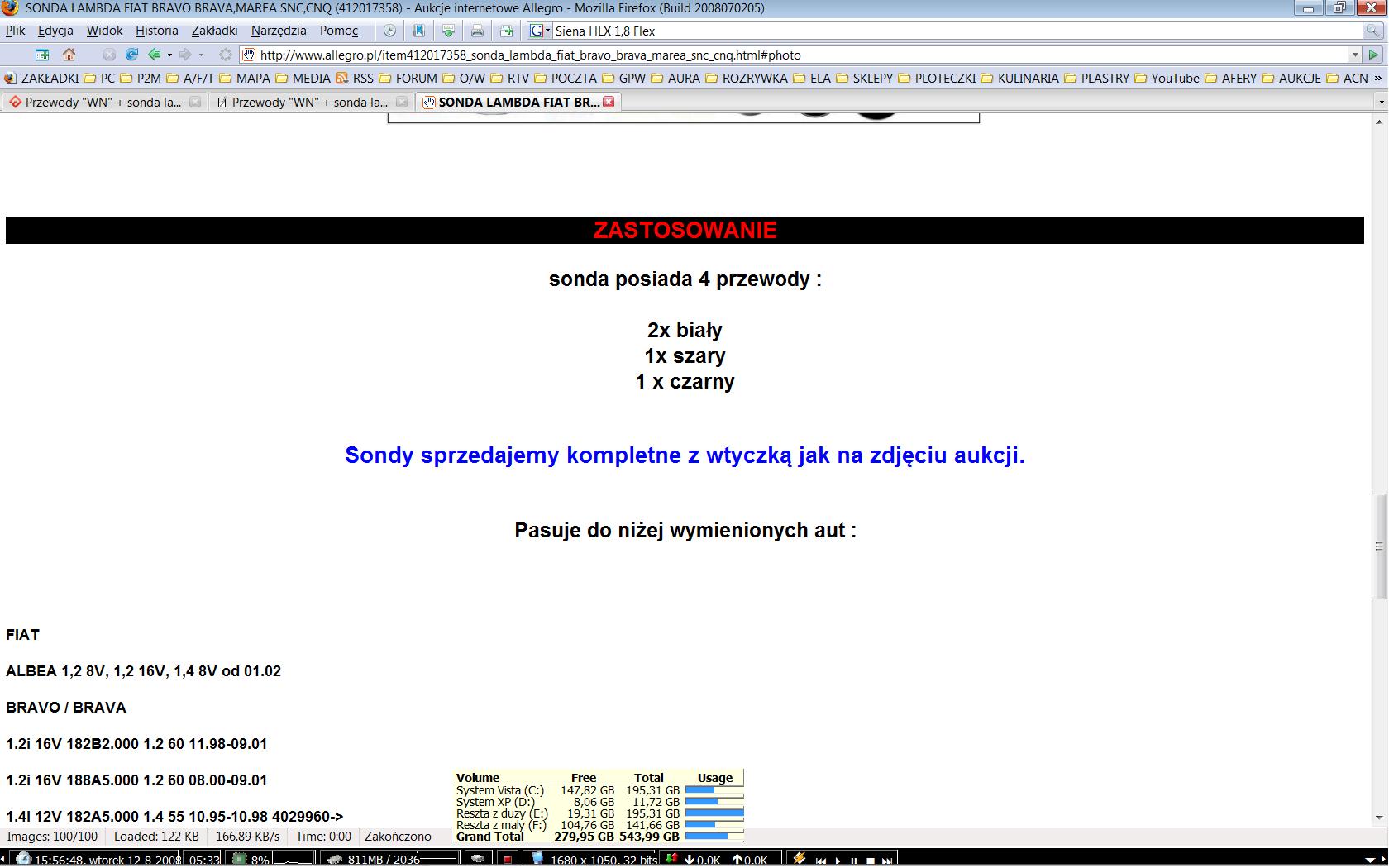Open the MEDIA bookmarks folder

coord(303,78)
